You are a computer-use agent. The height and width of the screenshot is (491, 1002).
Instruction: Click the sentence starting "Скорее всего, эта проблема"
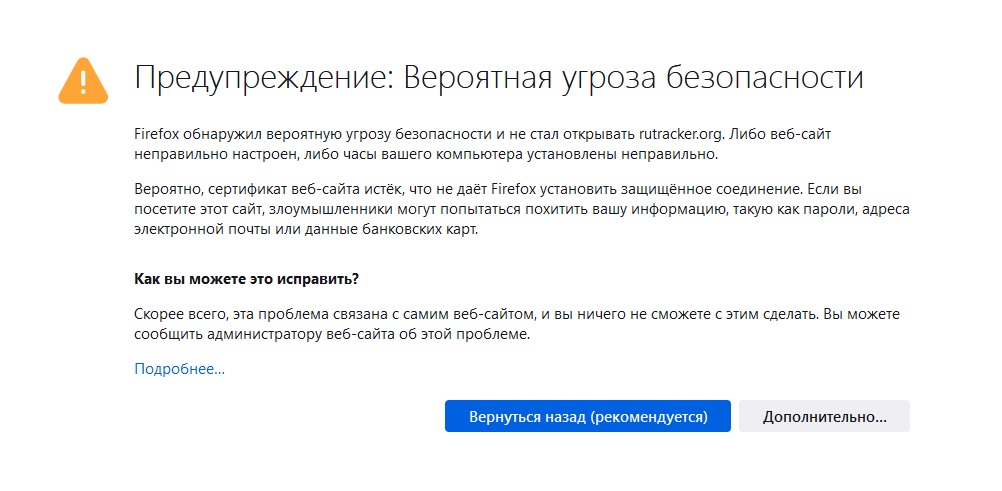tap(476, 315)
